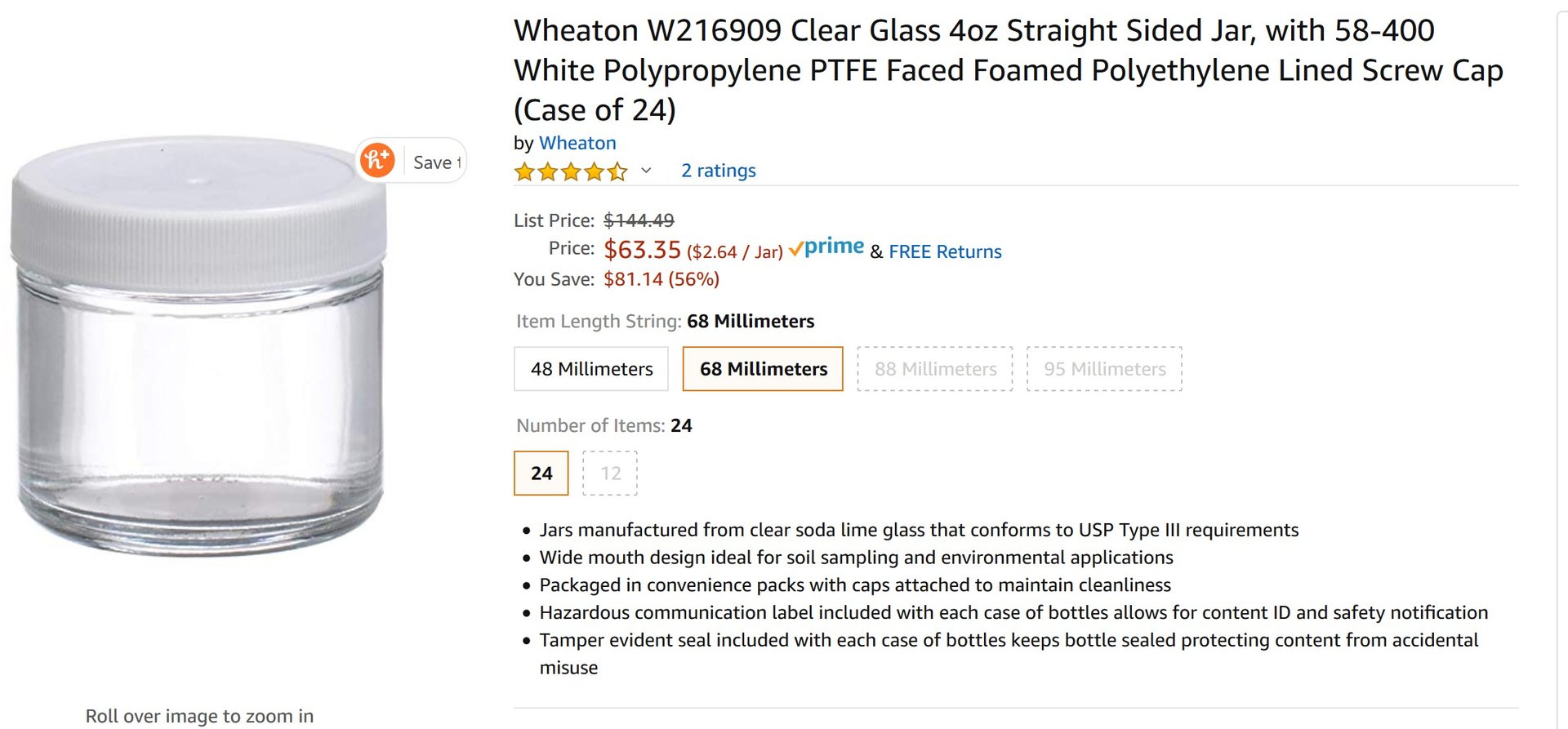Viewport: 1568px width, 729px height.
Task: Click the orange Honey extension icon
Action: tap(377, 160)
